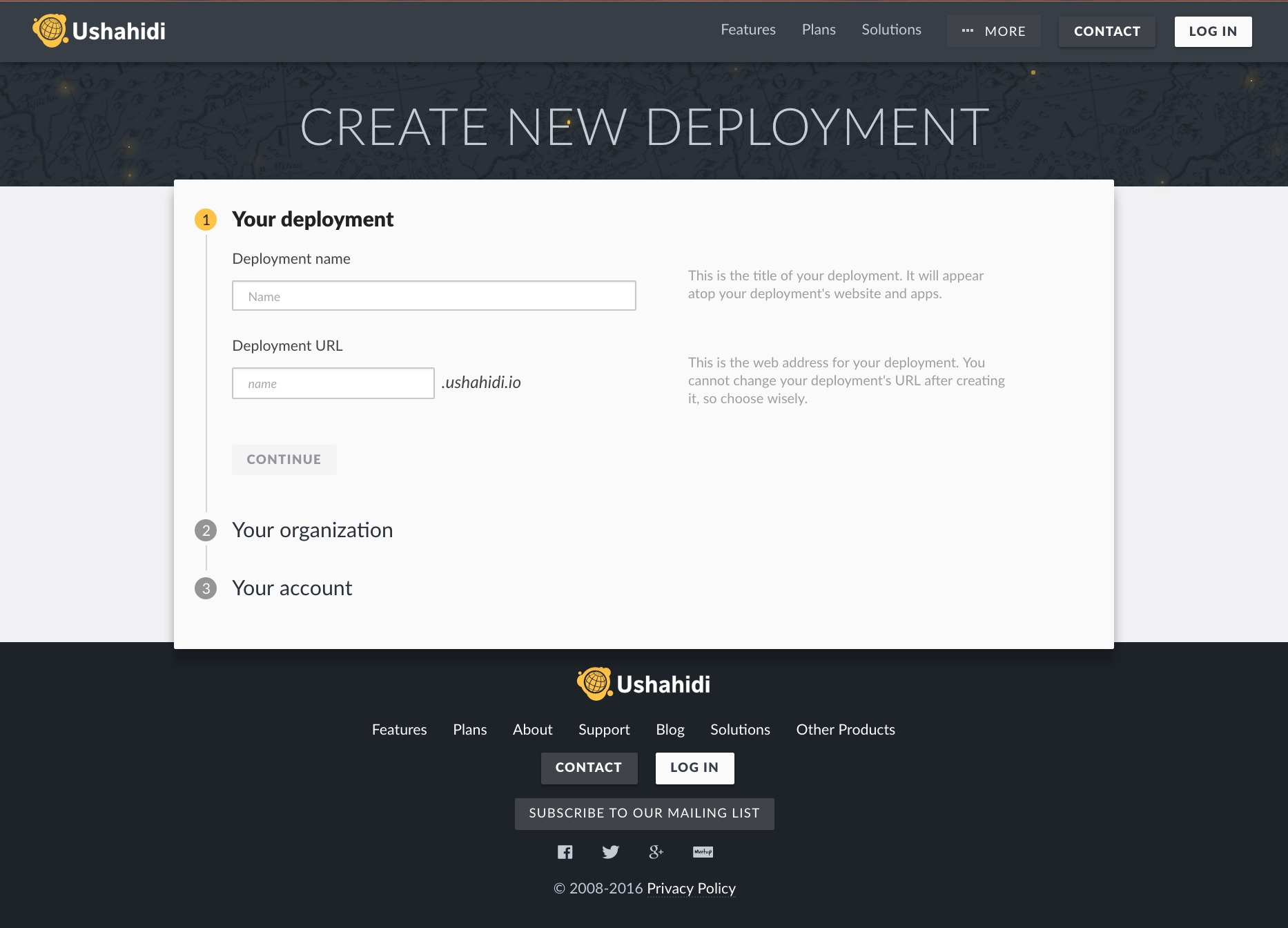The image size is (1288, 928).
Task: Click the Google+ icon in the footer
Action: (656, 851)
